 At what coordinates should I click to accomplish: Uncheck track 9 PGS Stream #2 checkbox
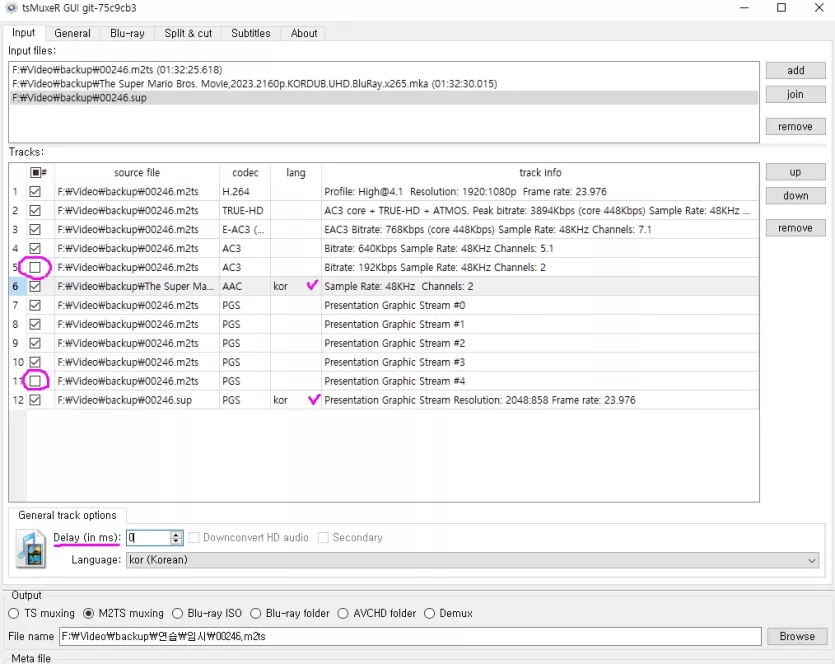click(35, 343)
